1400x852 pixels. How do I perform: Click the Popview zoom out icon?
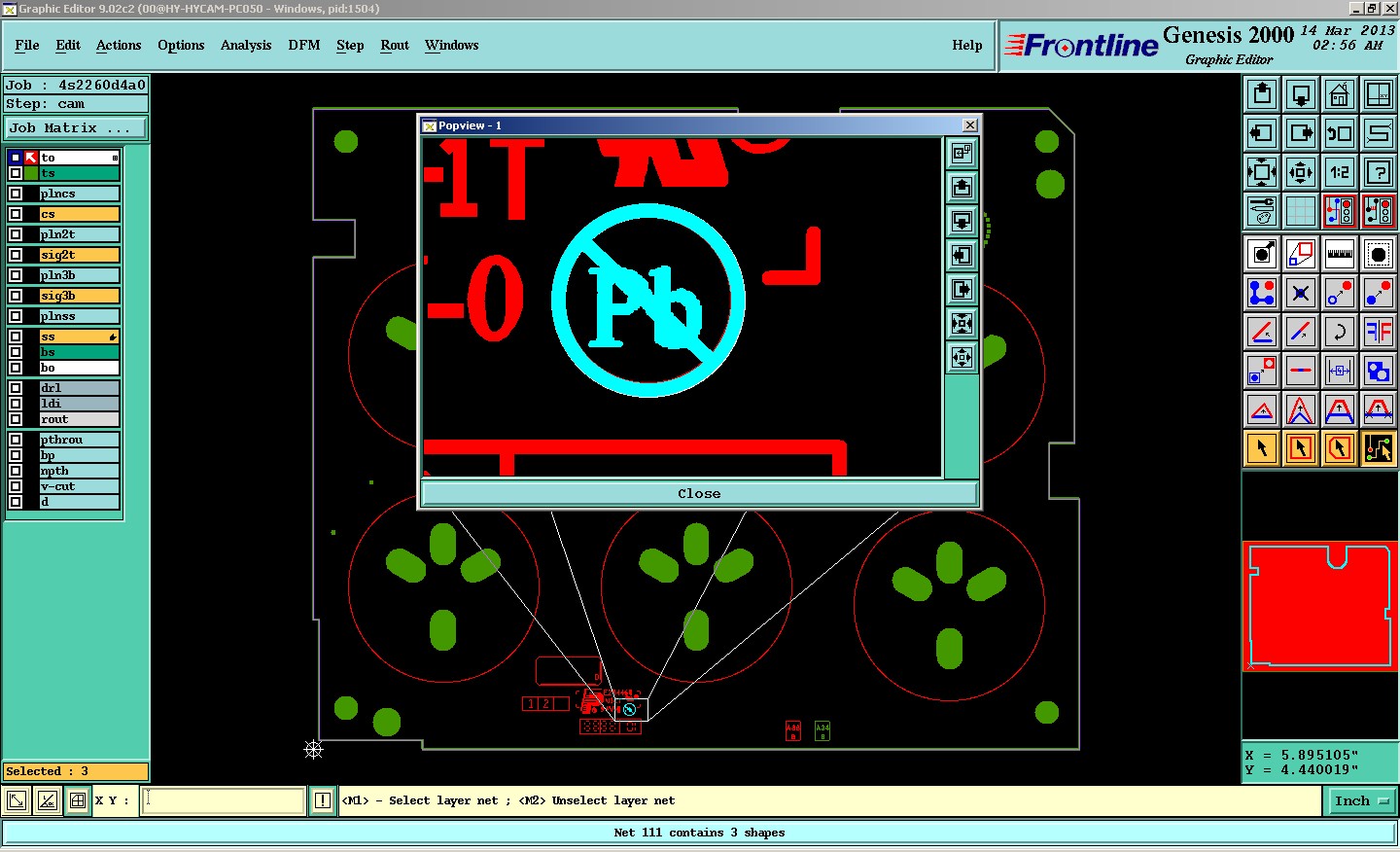point(962,358)
